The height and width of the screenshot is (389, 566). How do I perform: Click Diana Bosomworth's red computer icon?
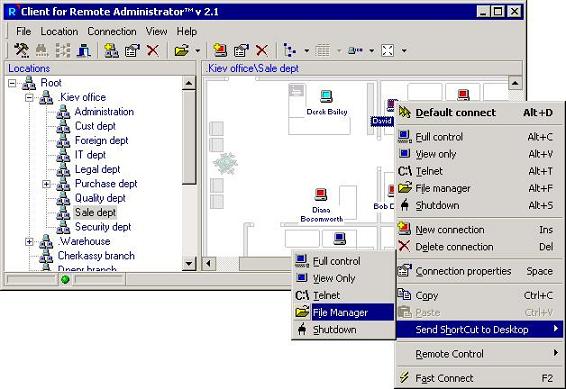pyautogui.click(x=320, y=194)
